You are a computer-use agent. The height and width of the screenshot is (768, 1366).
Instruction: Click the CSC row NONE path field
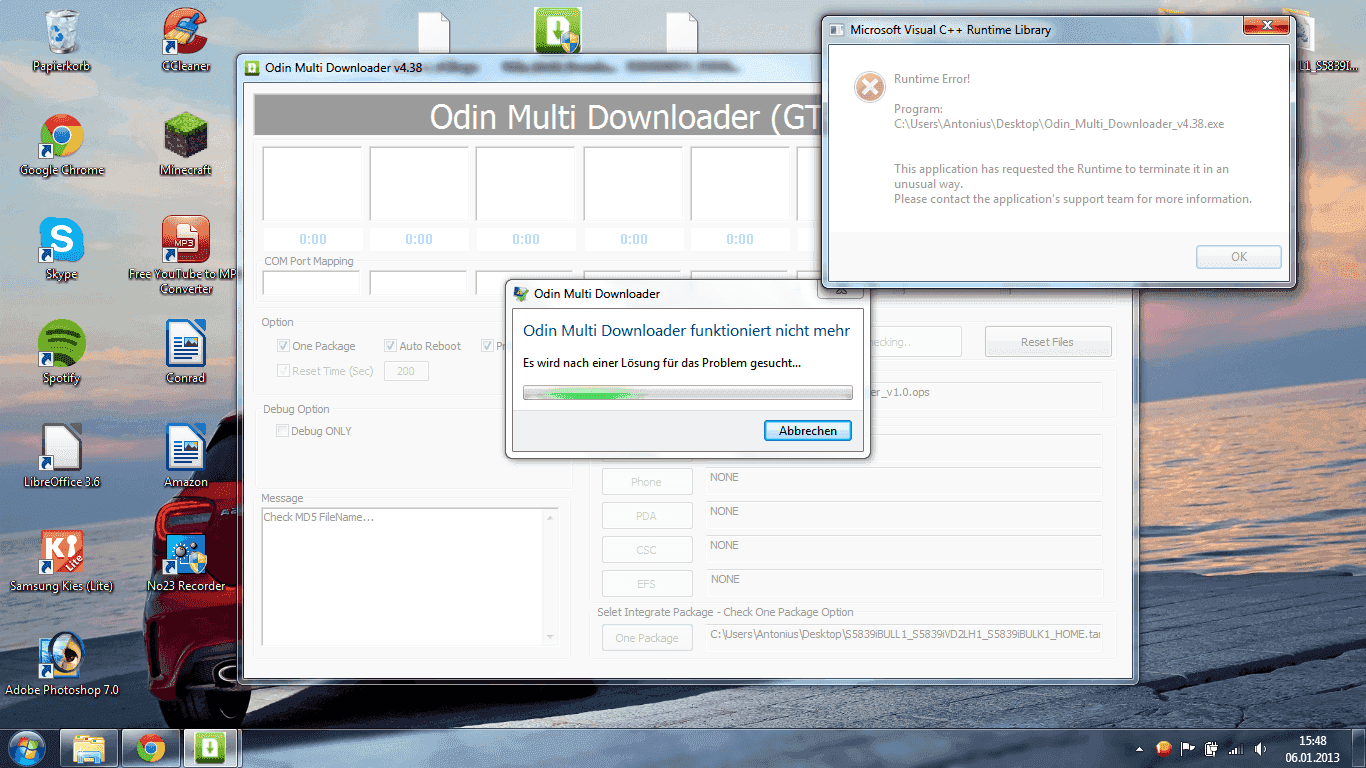pos(904,550)
